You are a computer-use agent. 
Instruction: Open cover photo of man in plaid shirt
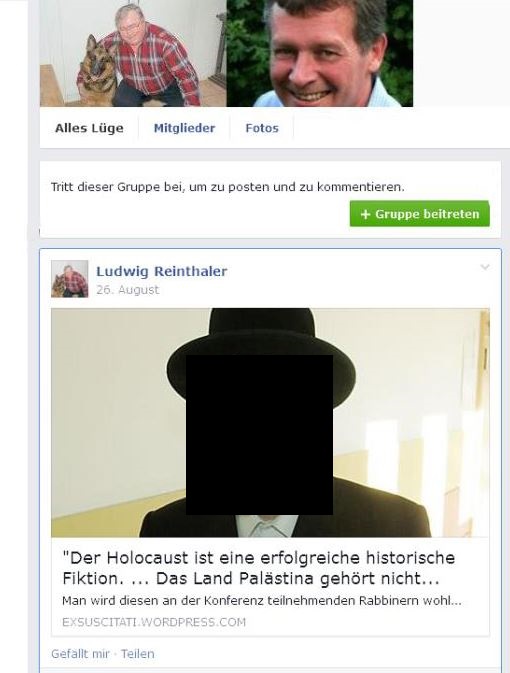(x=133, y=53)
